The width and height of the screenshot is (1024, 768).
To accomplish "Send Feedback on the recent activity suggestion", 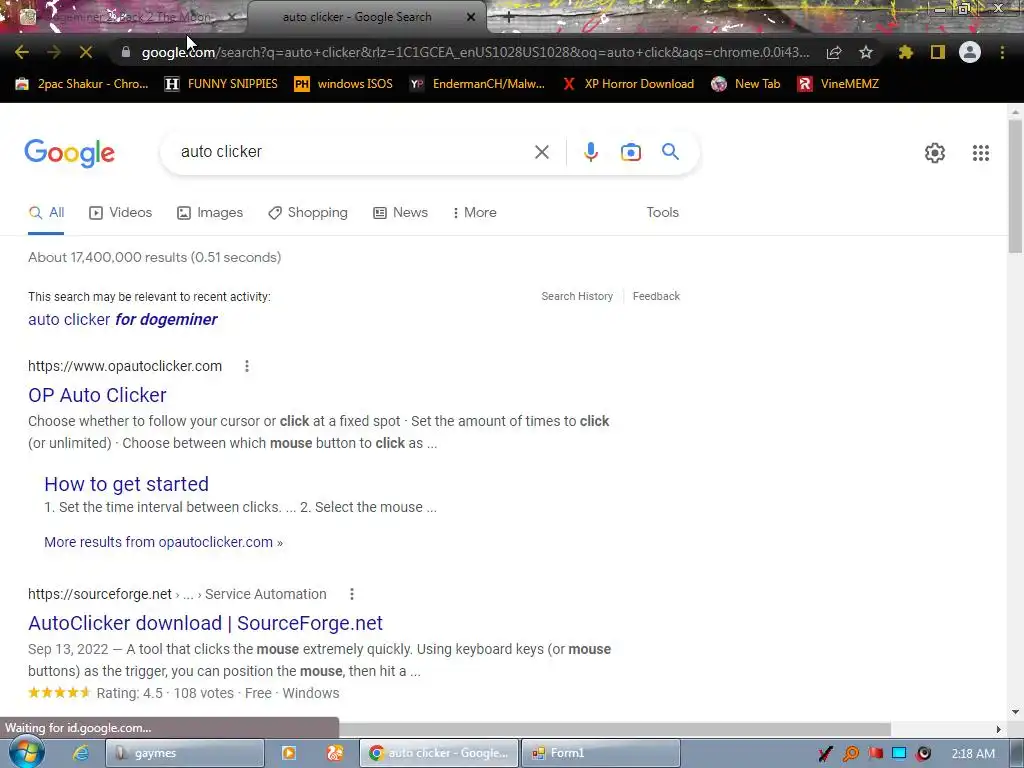I will click(656, 296).
